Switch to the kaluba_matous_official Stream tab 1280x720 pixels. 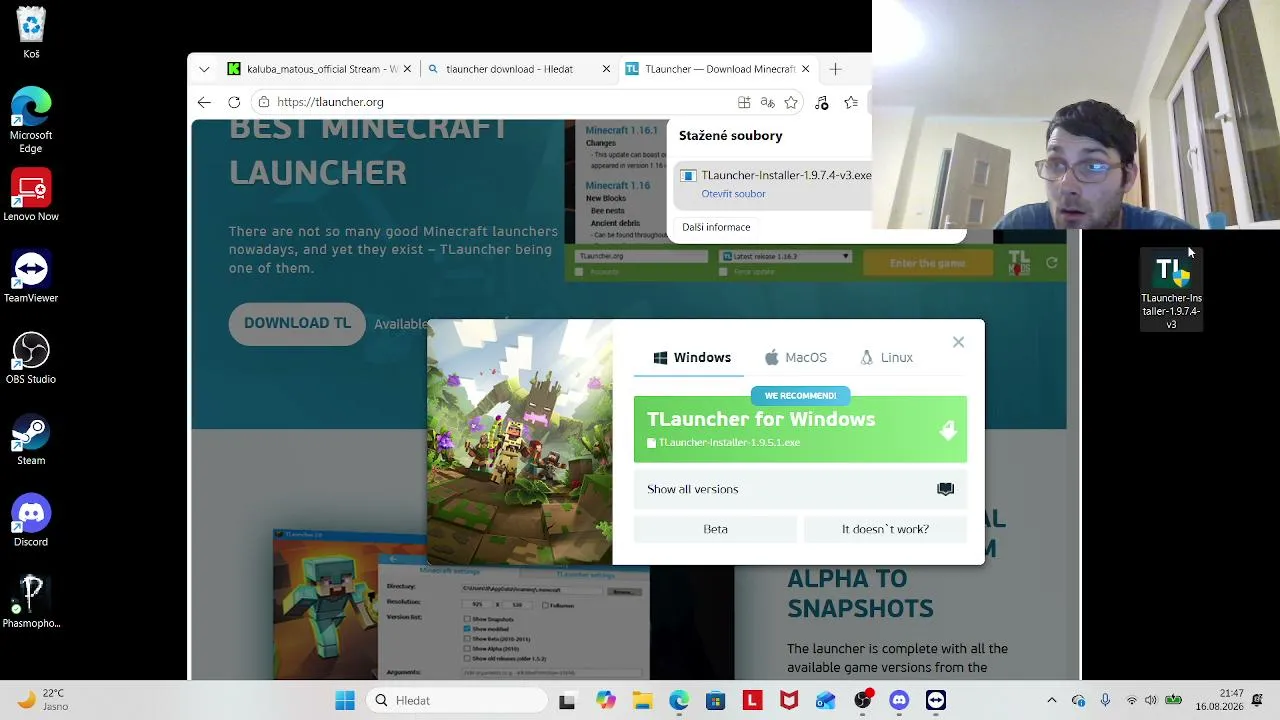pos(318,69)
